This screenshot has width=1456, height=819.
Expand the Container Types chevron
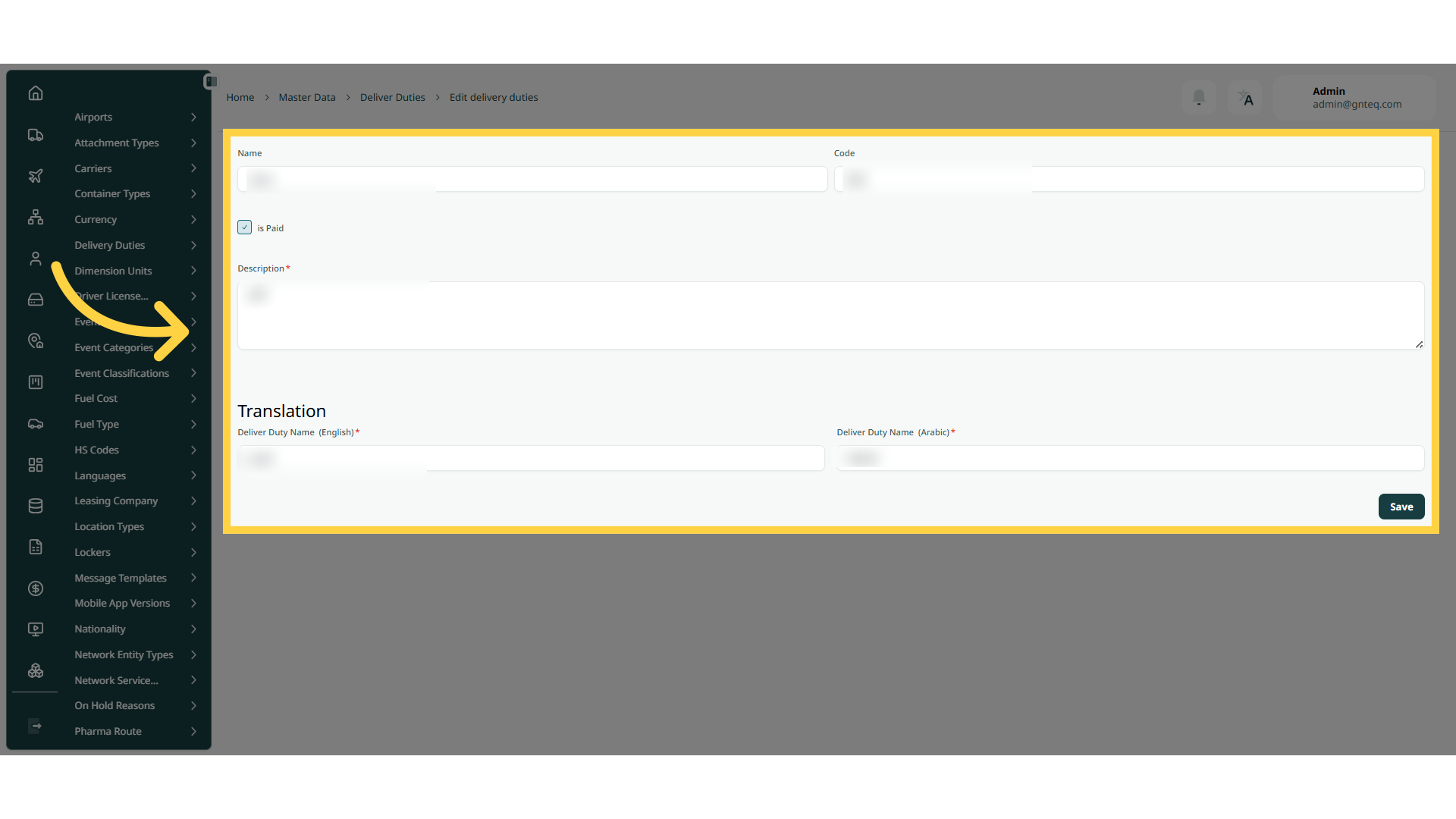pyautogui.click(x=193, y=193)
